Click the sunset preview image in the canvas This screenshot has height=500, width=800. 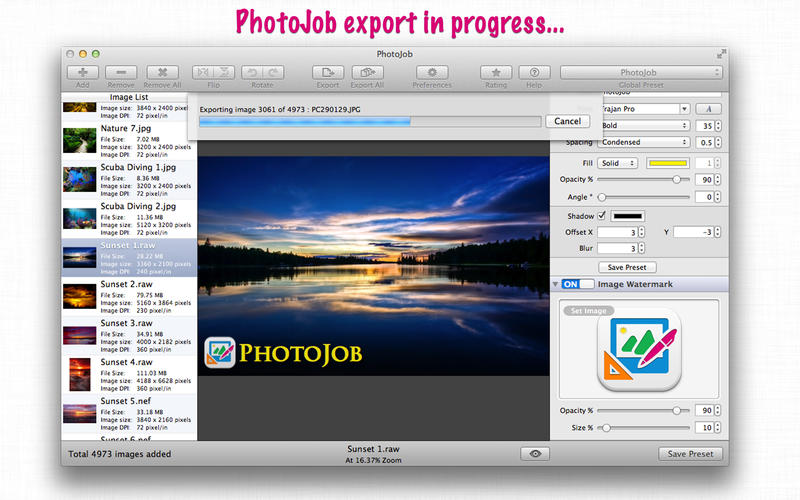373,266
